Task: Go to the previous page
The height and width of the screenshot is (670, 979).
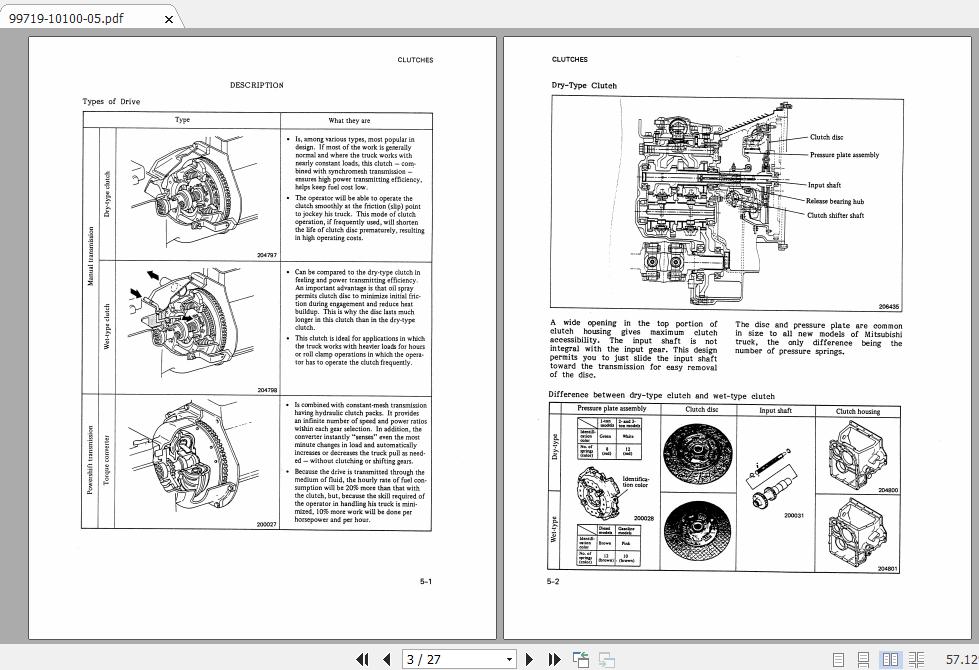Action: tap(387, 660)
